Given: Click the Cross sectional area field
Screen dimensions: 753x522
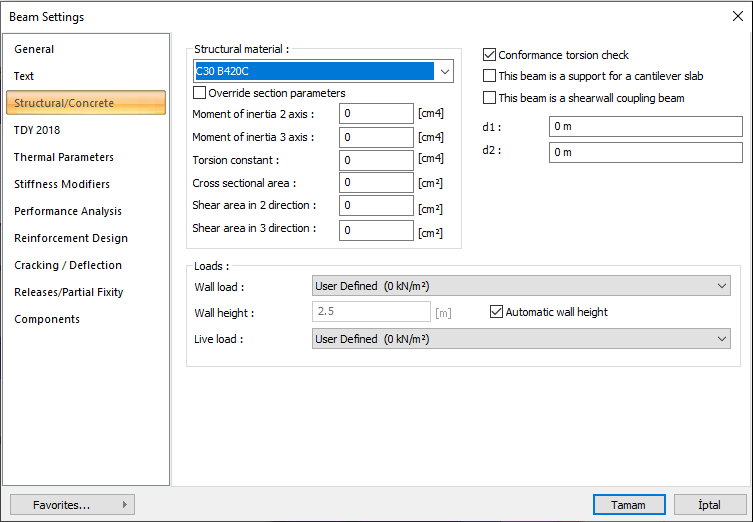Looking at the screenshot, I should (376, 183).
